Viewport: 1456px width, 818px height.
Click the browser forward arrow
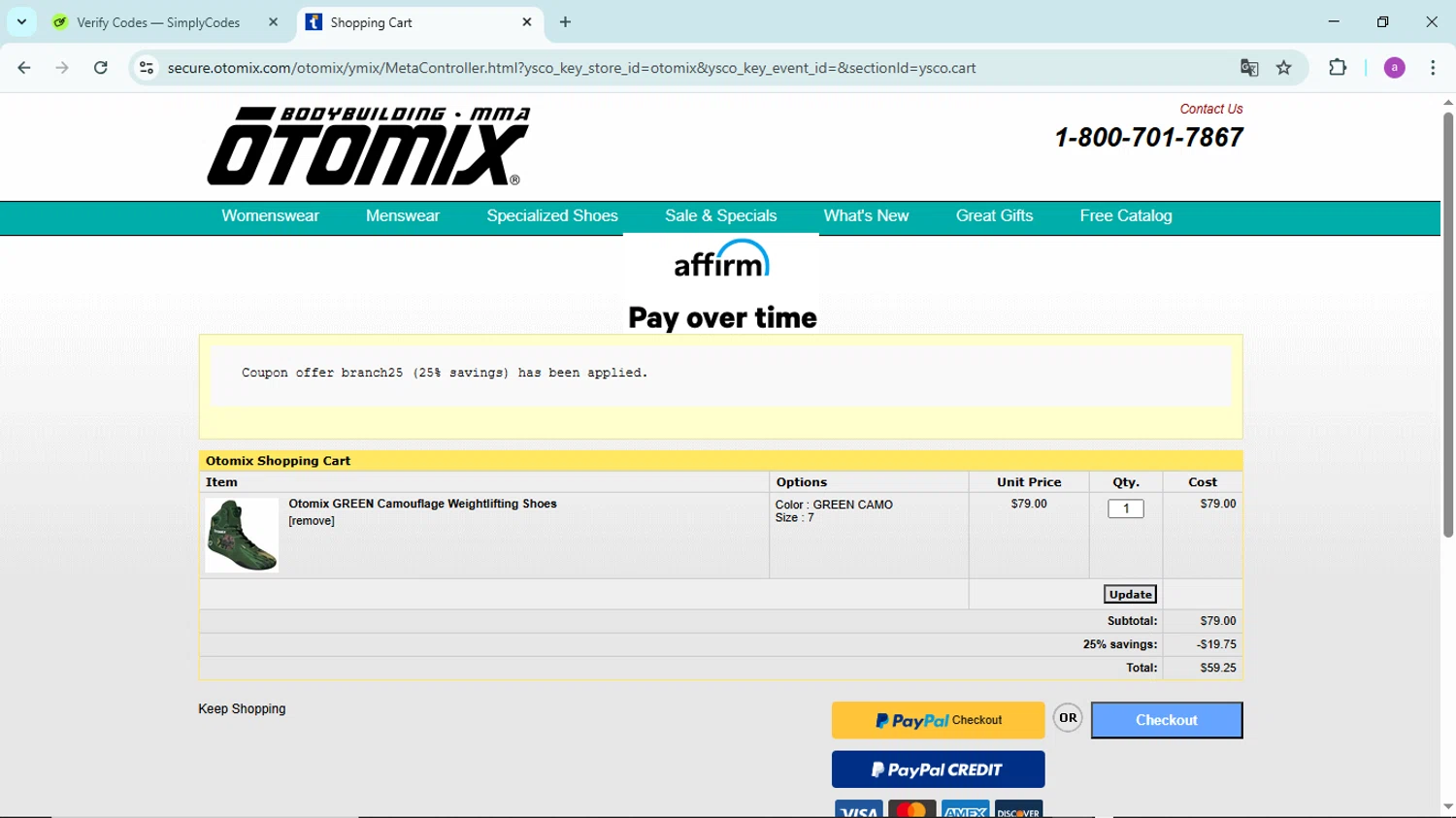(62, 68)
